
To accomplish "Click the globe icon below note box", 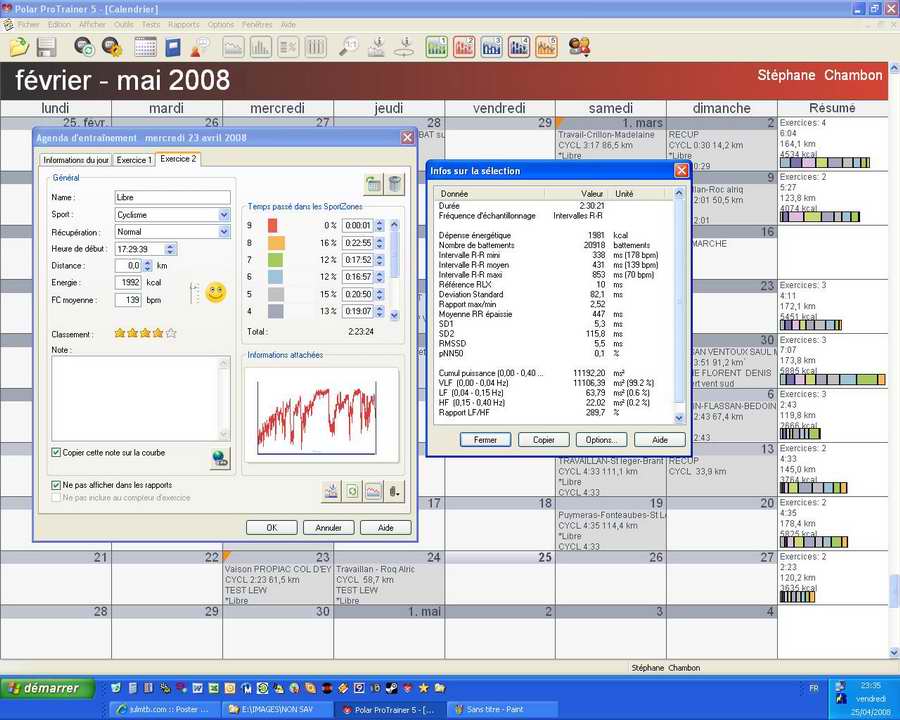I will [x=220, y=458].
